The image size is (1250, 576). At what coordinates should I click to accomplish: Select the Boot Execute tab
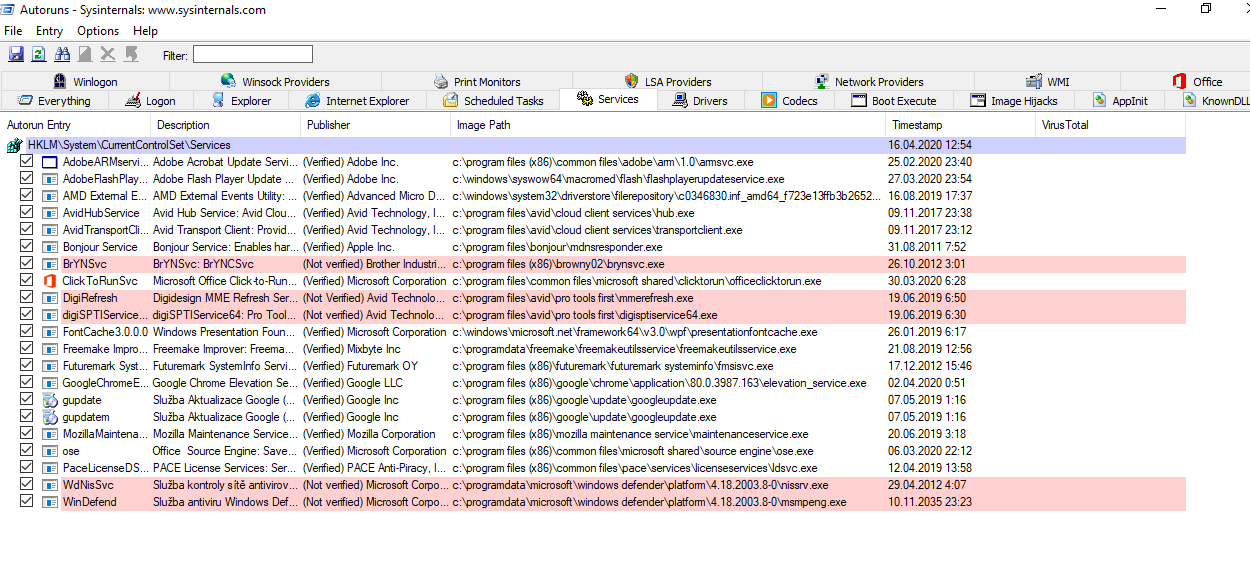point(893,101)
